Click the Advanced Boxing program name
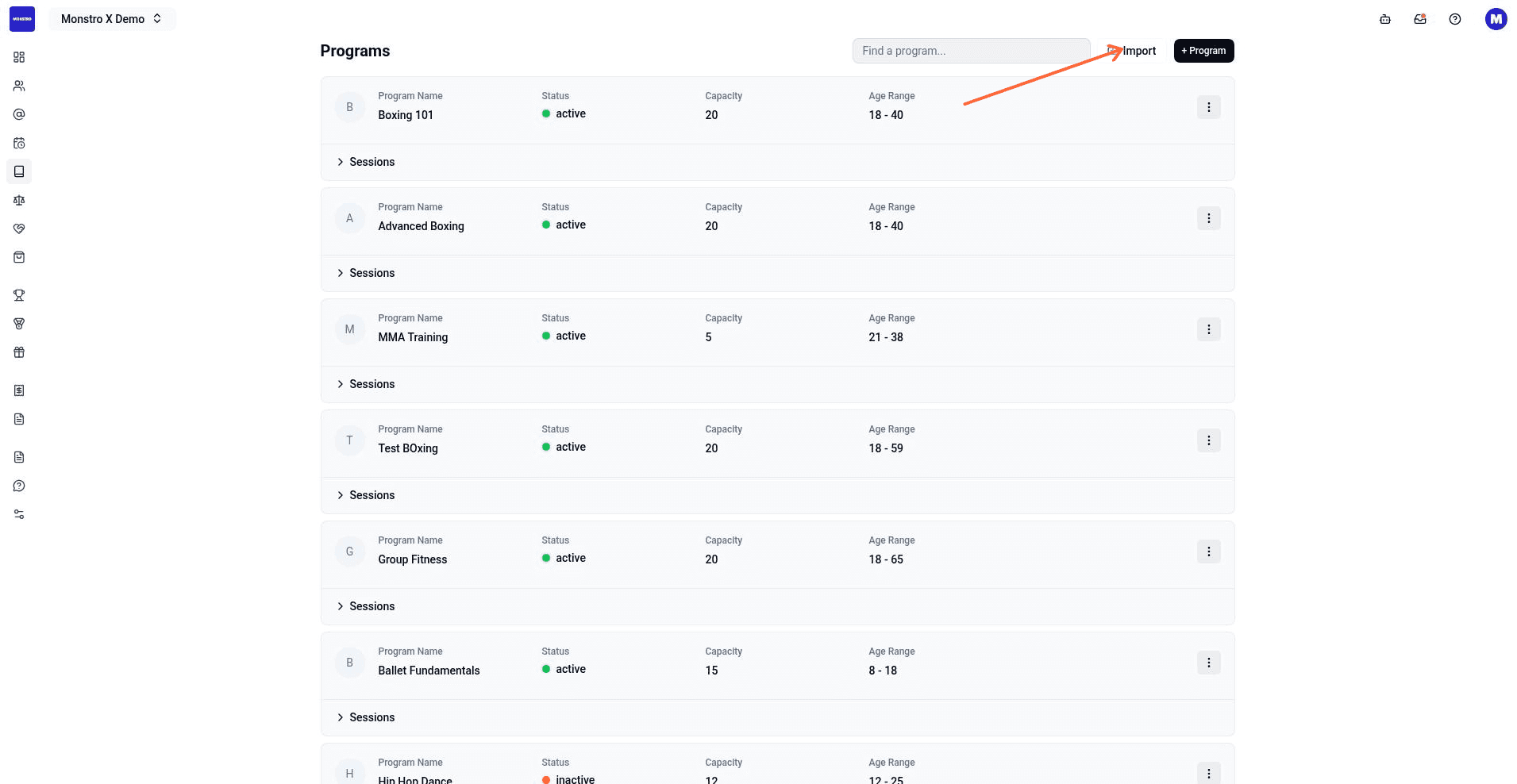This screenshot has height=784, width=1517. coord(421,226)
